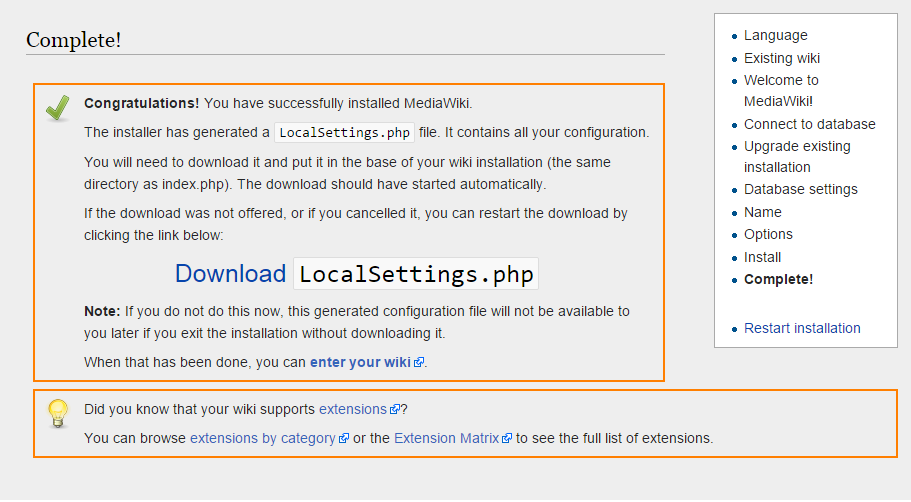This screenshot has width=911, height=502.
Task: Open the 'enter your wiki' link
Action: point(360,362)
